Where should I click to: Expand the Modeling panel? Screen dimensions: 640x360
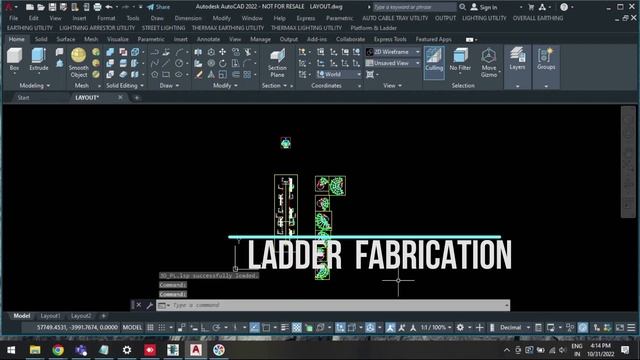coord(35,86)
